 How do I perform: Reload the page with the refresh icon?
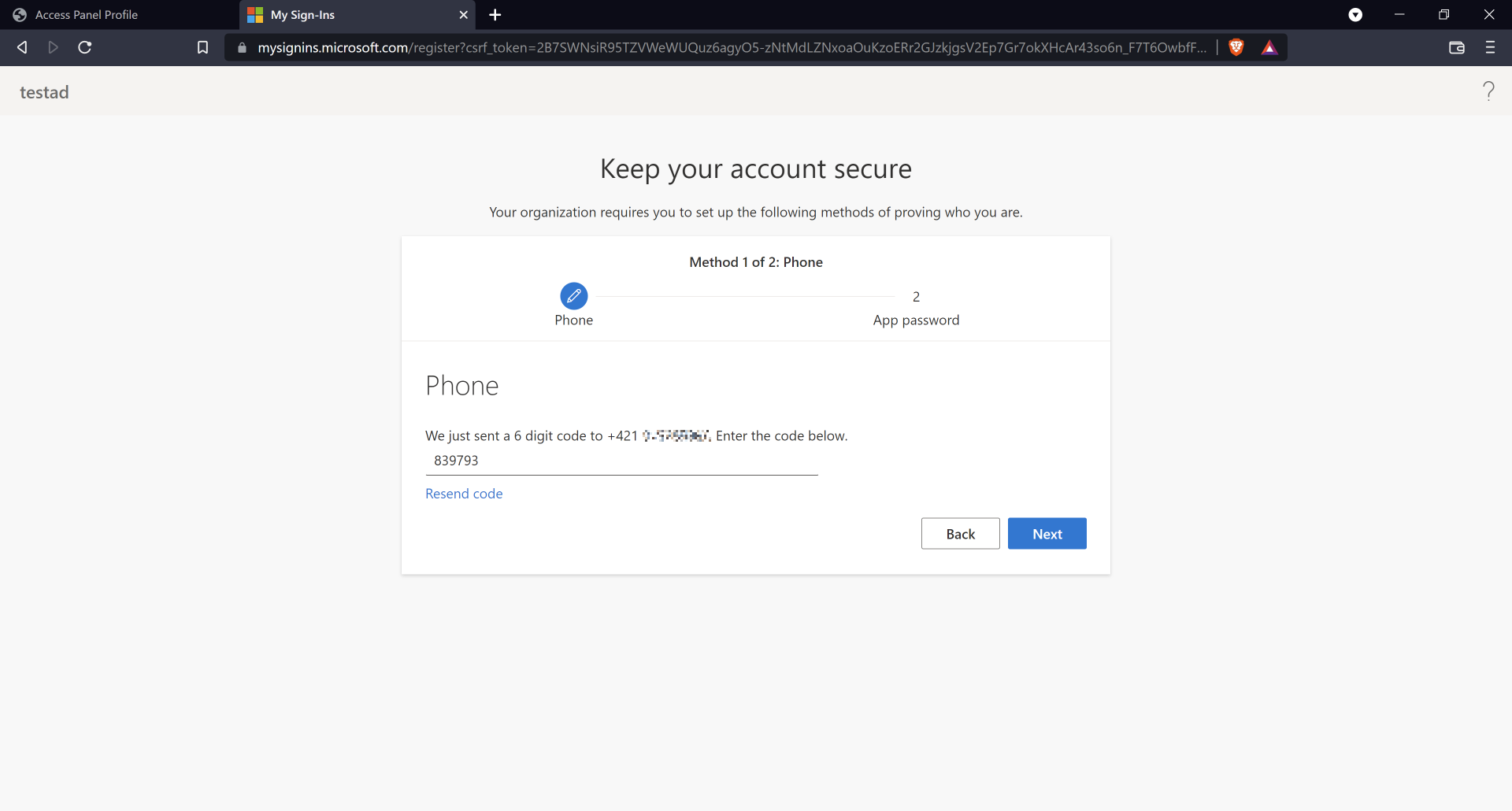pos(85,47)
